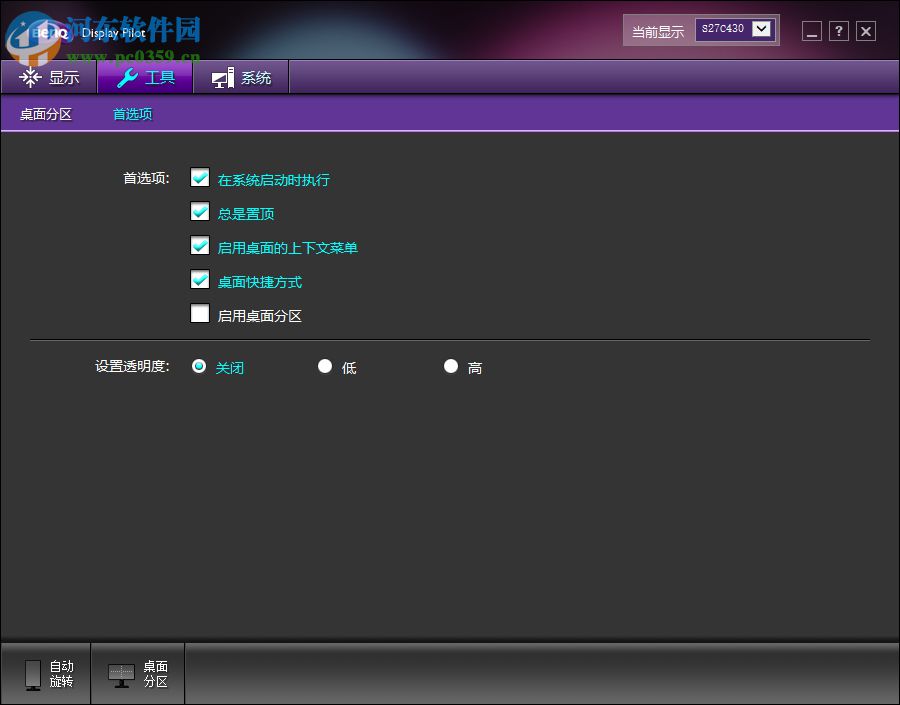The height and width of the screenshot is (705, 900).
Task: Click the help question mark icon
Action: pos(838,31)
